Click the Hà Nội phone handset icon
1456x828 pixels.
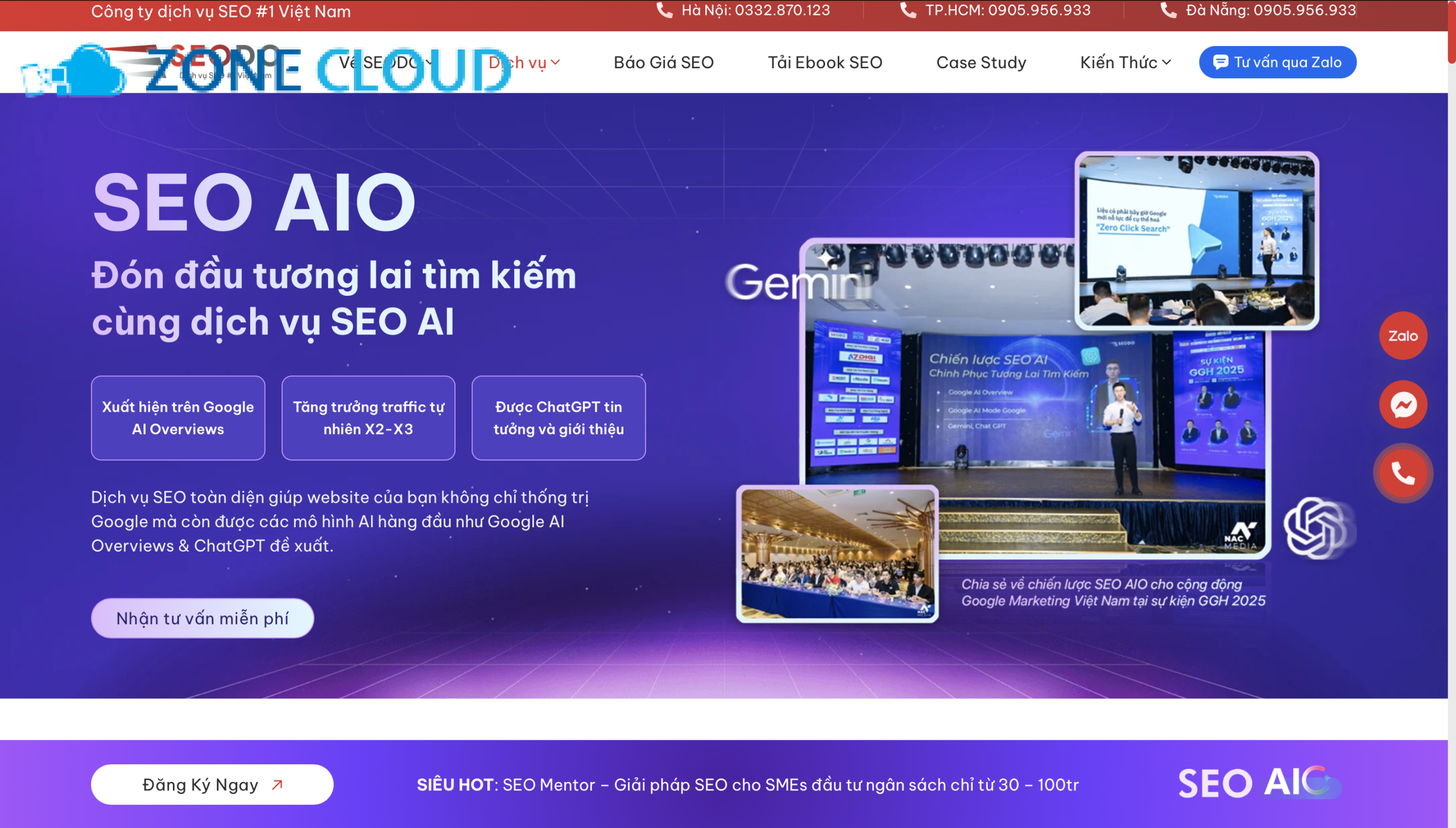click(x=664, y=10)
